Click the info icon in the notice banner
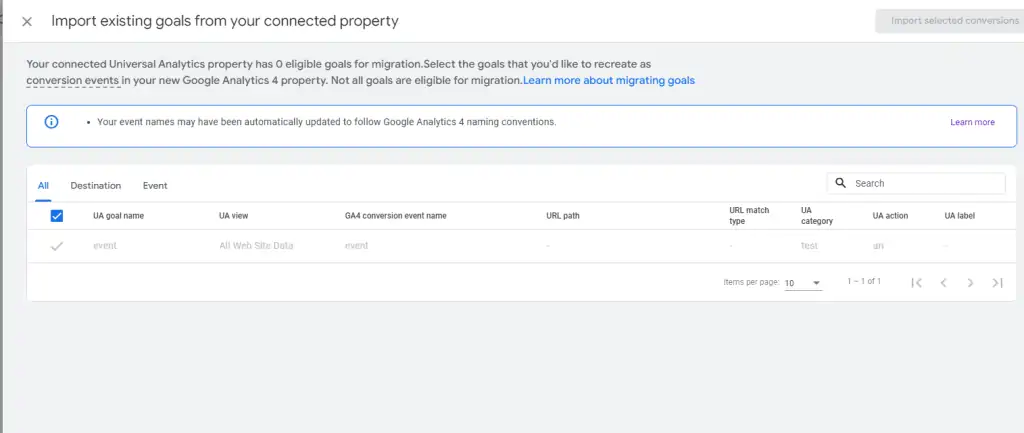The height and width of the screenshot is (433, 1024). 51,122
